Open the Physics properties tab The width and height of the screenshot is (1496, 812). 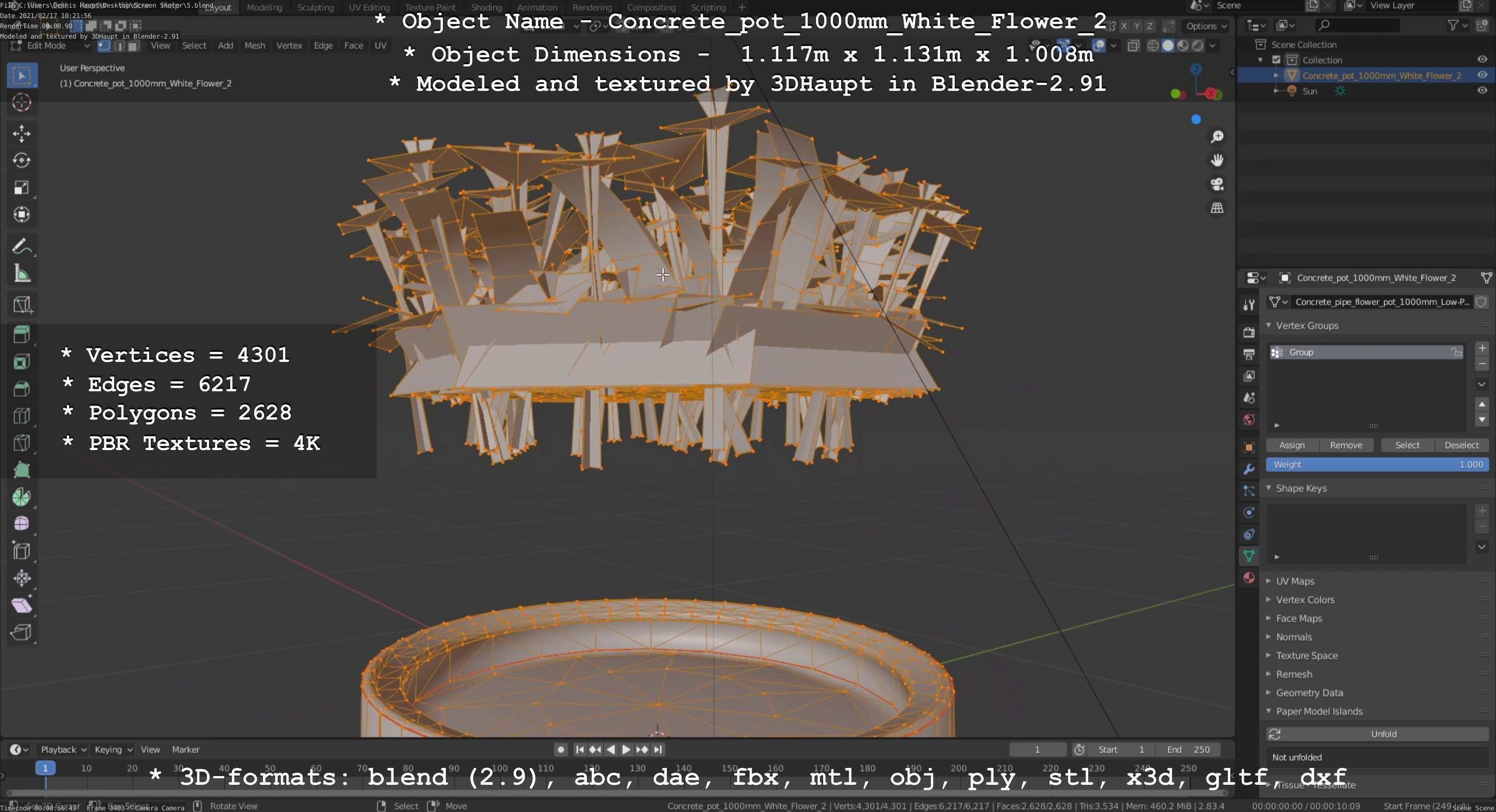coord(1249,513)
